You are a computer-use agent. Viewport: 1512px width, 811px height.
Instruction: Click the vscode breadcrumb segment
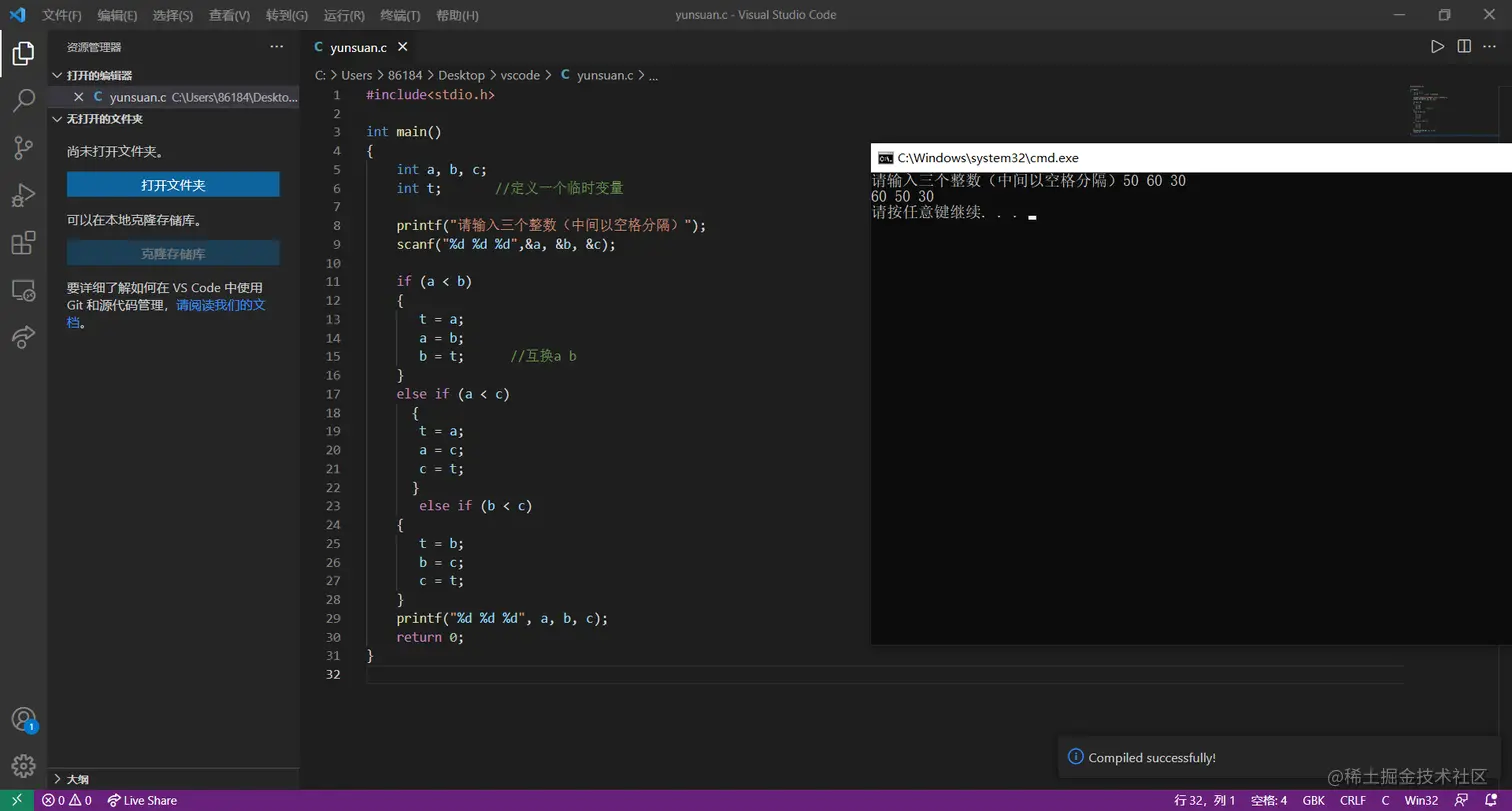coord(520,75)
